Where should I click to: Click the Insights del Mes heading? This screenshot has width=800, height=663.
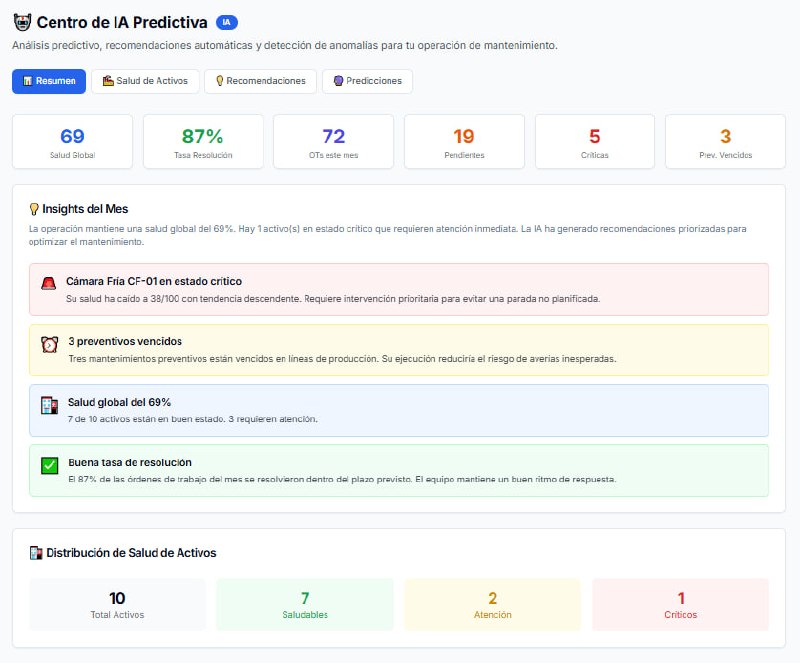coord(85,209)
